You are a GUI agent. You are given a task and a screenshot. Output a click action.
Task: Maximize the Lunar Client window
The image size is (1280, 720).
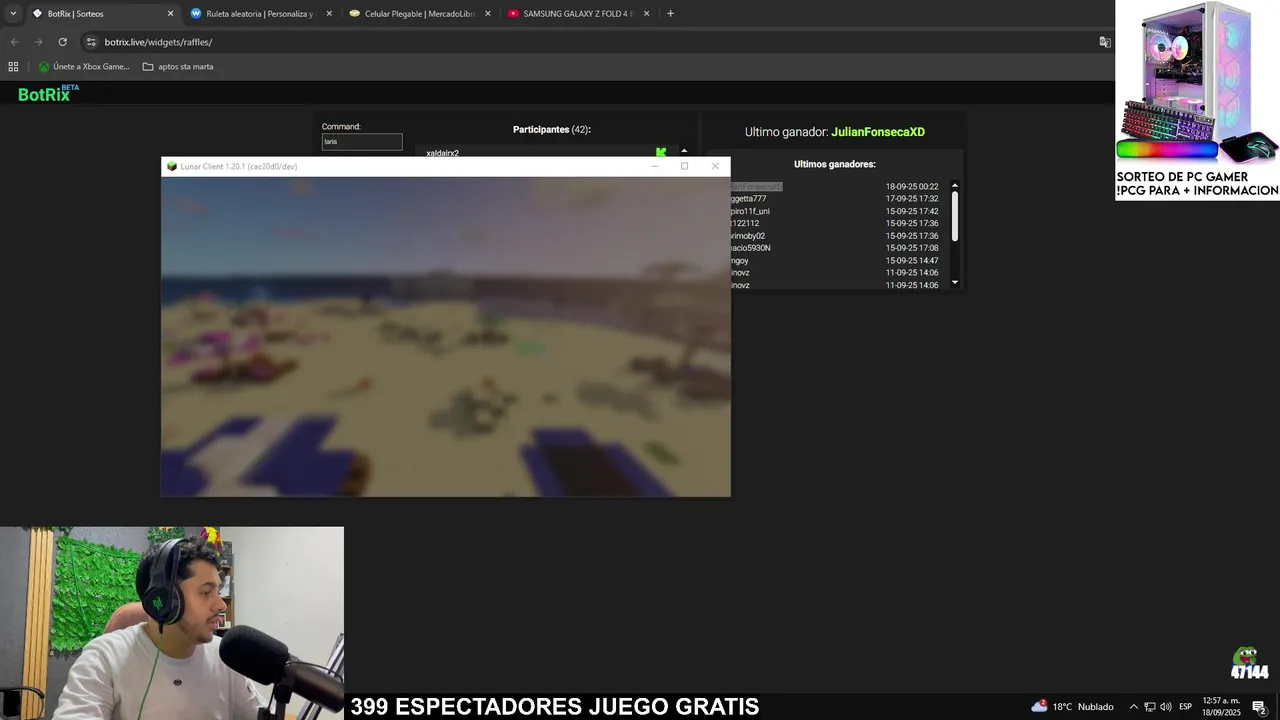click(x=685, y=166)
